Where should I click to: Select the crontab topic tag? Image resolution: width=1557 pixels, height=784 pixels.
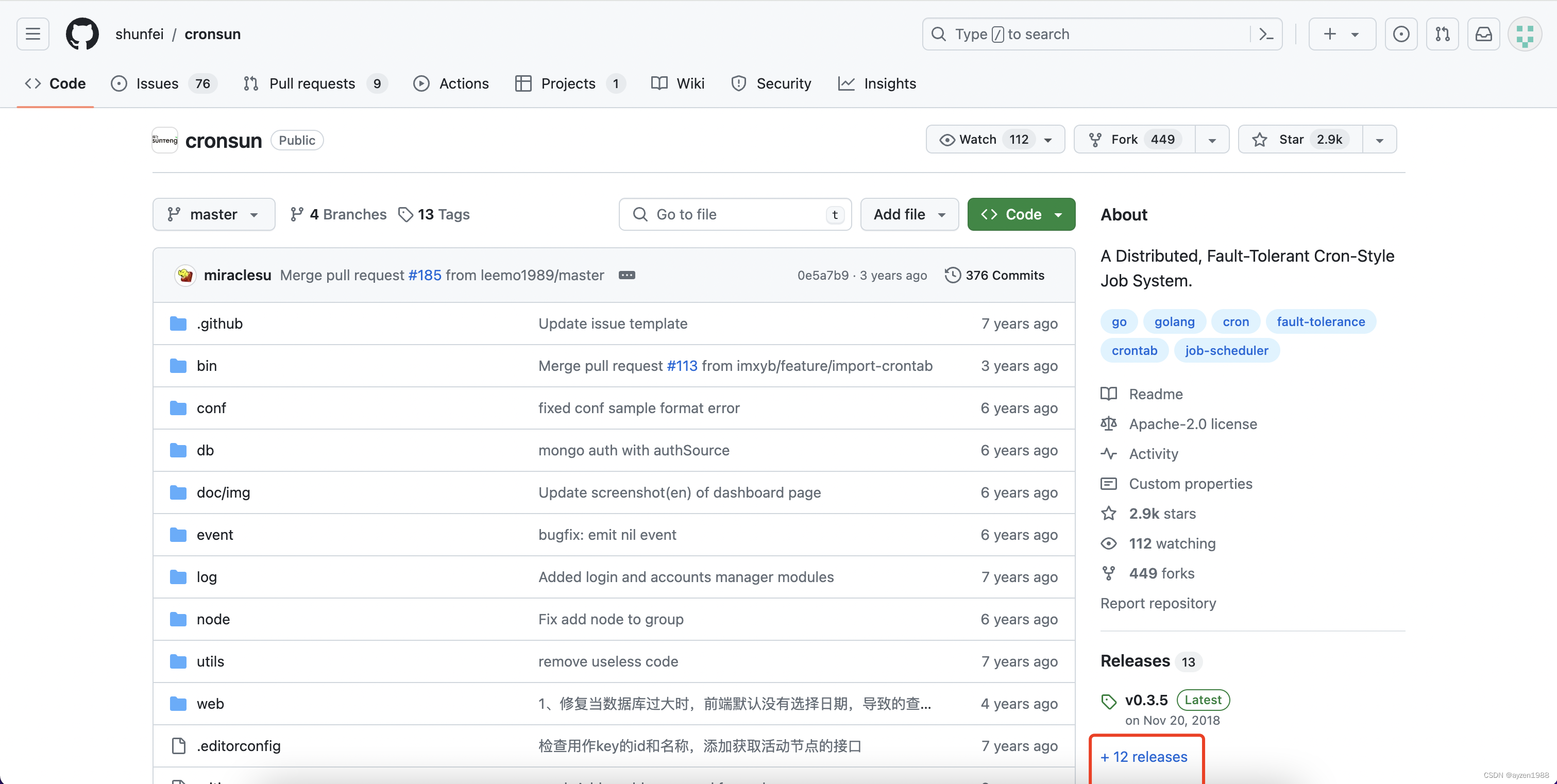pos(1134,351)
